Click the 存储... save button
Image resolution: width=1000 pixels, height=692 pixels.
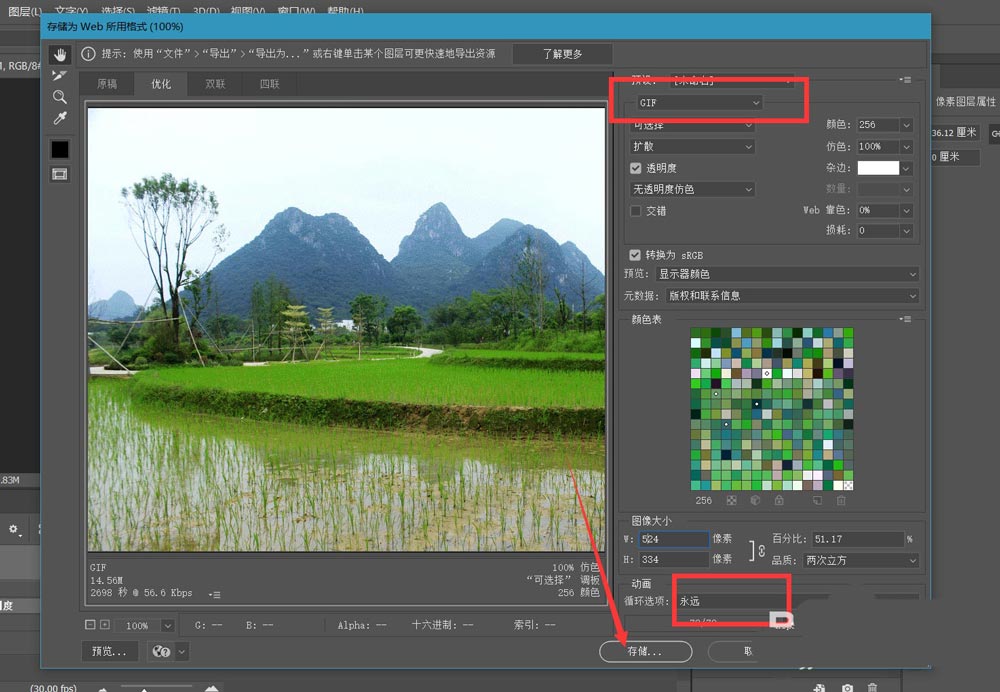pos(645,651)
